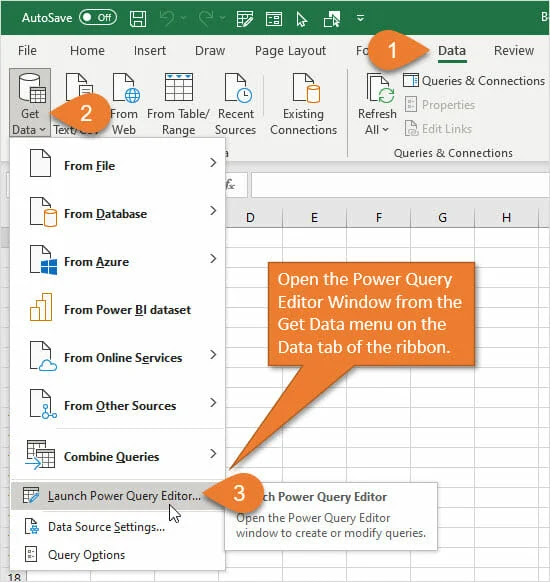Click the Recent Sources icon
Screen dimensions: 552x583
click(x=238, y=88)
